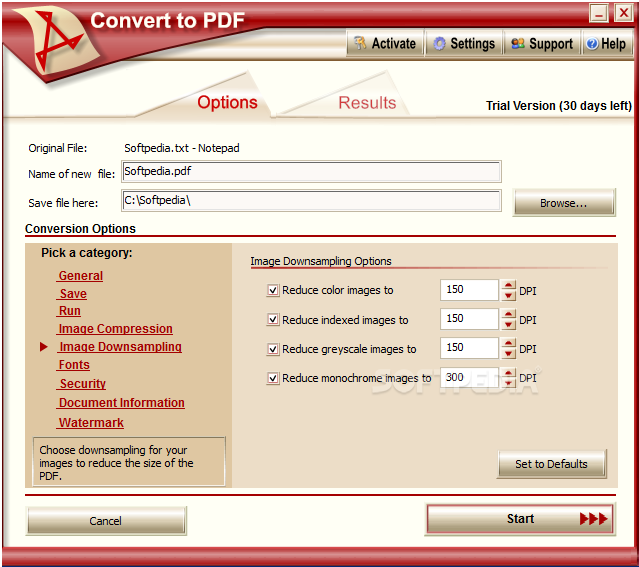639x567 pixels.
Task: Open the Image Compression category
Action: 115,329
